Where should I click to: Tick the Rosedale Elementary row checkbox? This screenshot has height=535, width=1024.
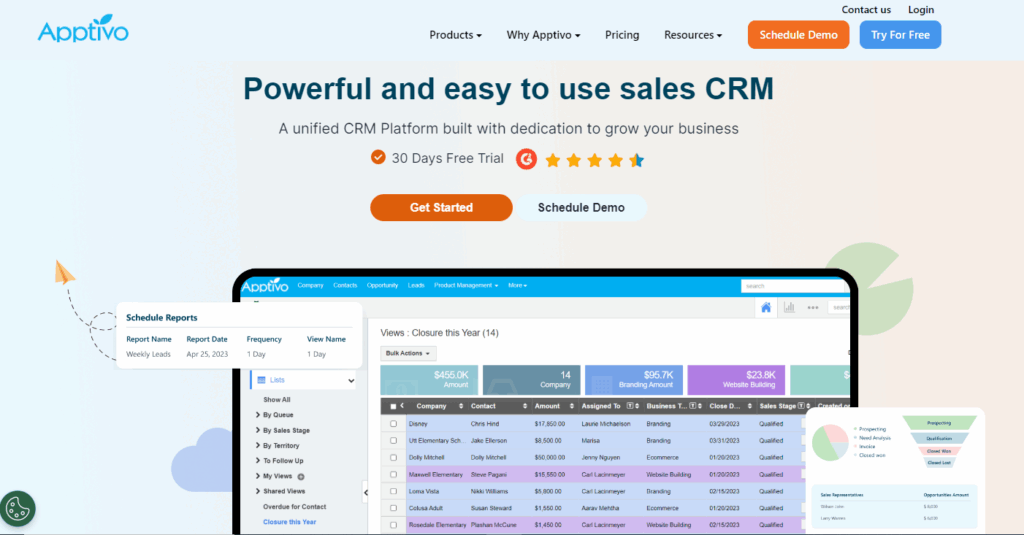(x=393, y=525)
